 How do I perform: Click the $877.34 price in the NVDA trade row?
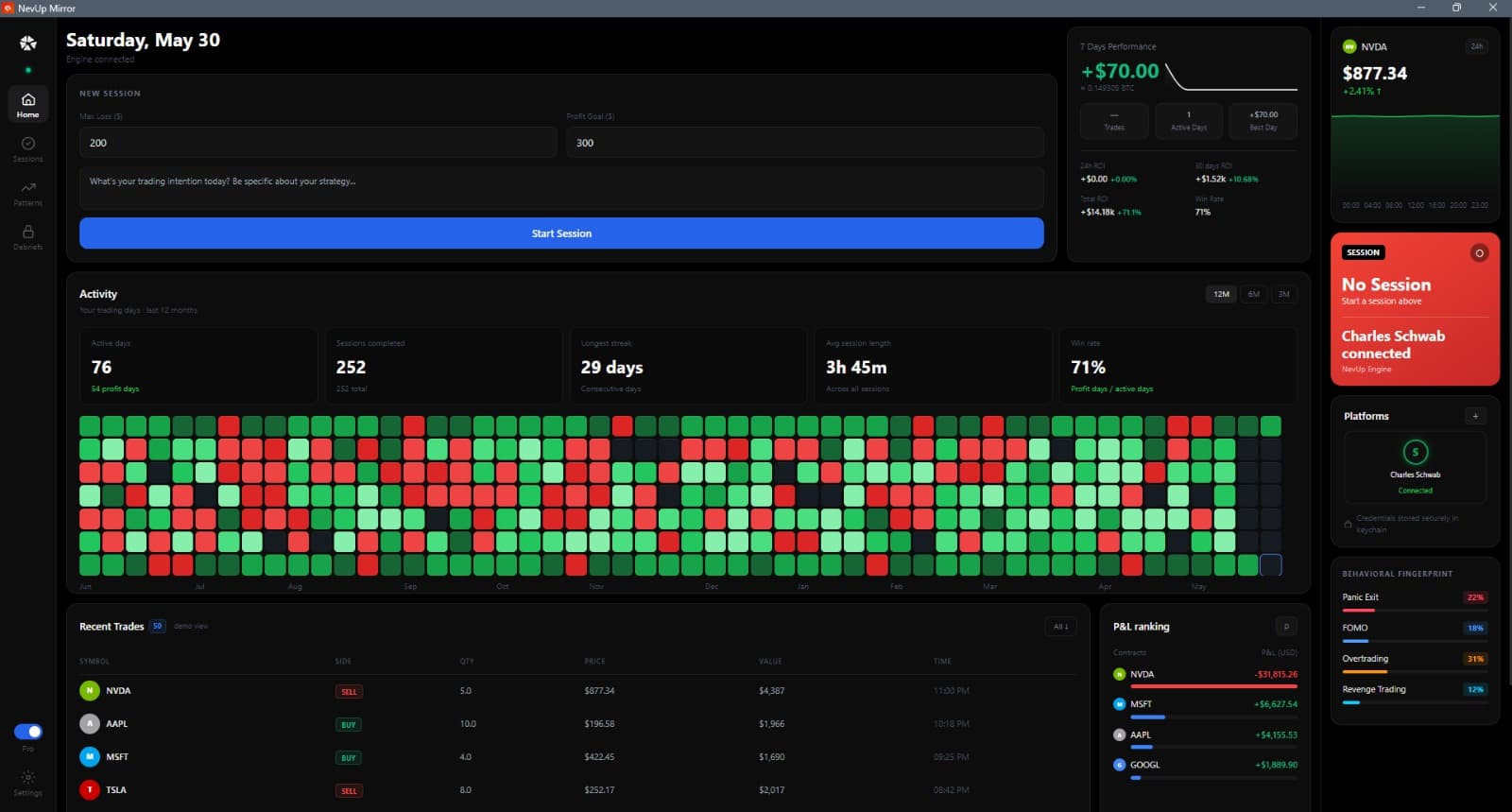[599, 691]
